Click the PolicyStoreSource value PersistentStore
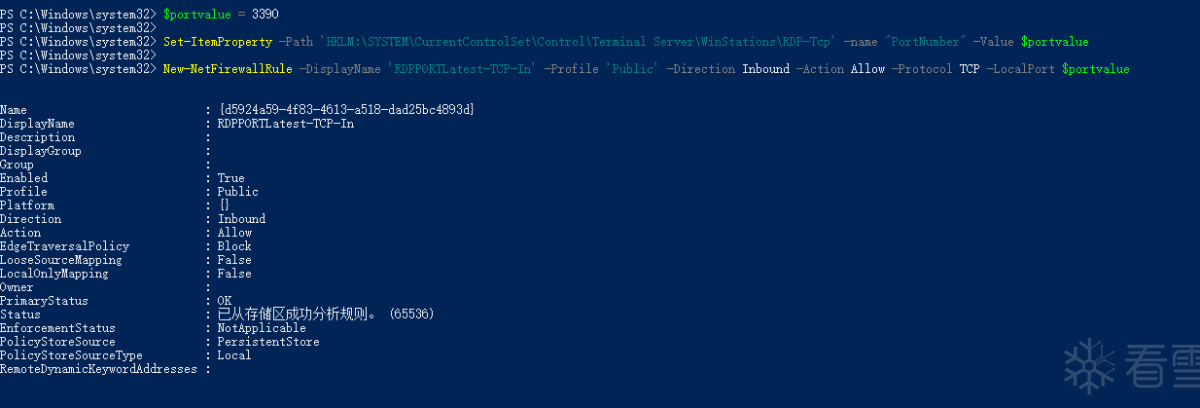Screen dimensions: 1200x408 click(269, 342)
